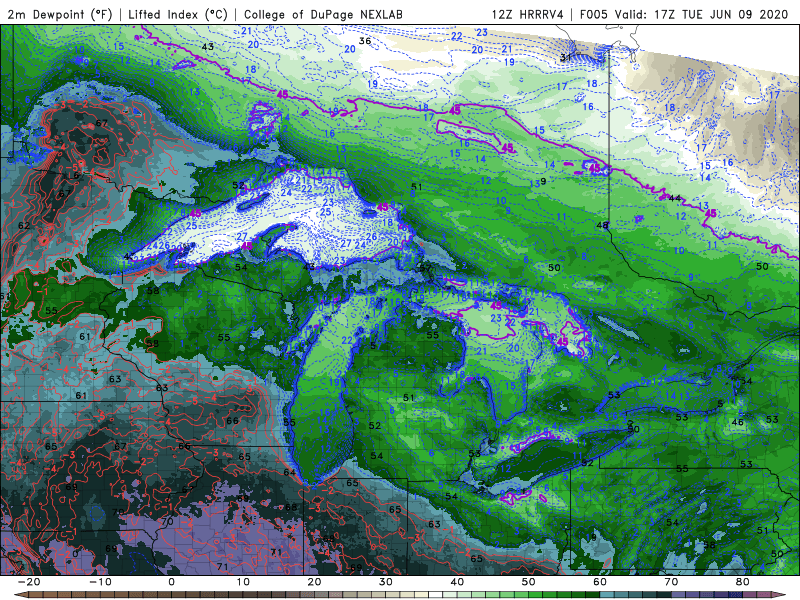Click the black 64 dewpoint value on map

click(x=289, y=472)
